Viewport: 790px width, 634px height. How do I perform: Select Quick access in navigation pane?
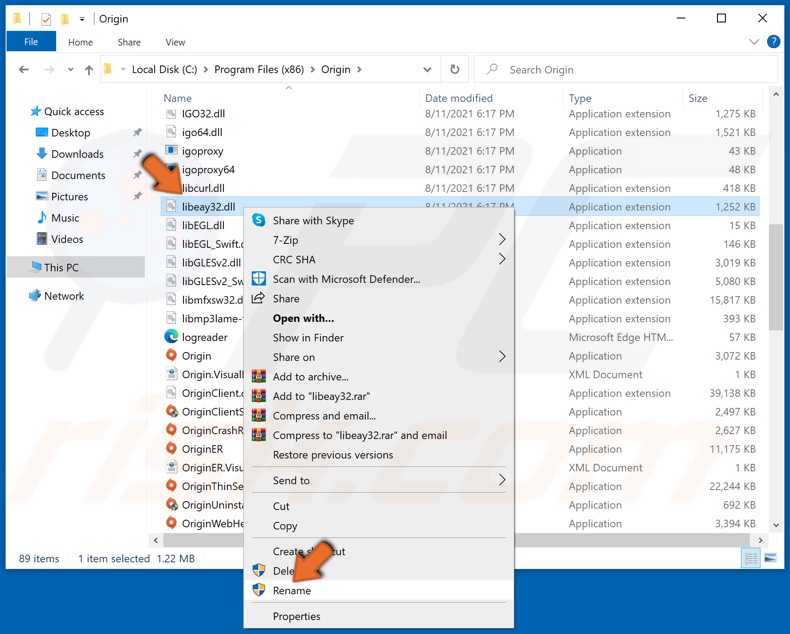coord(74,111)
